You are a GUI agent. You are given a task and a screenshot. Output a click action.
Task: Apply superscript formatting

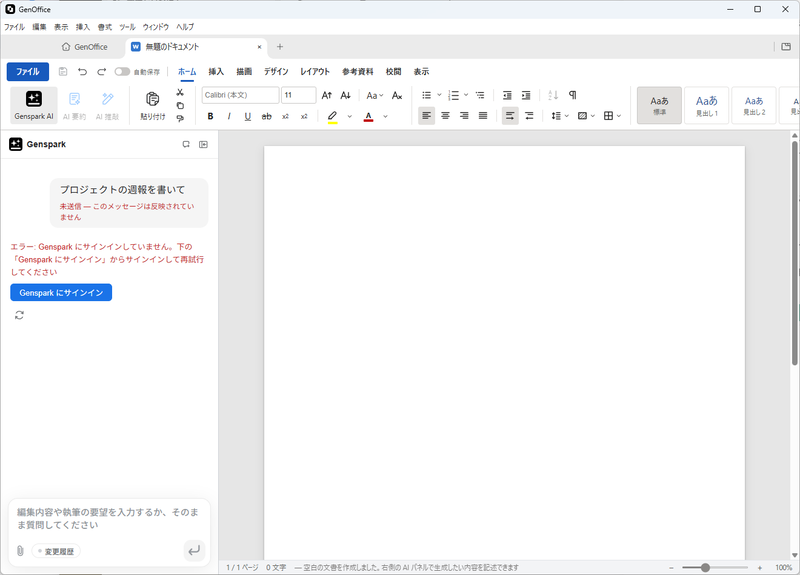[304, 116]
